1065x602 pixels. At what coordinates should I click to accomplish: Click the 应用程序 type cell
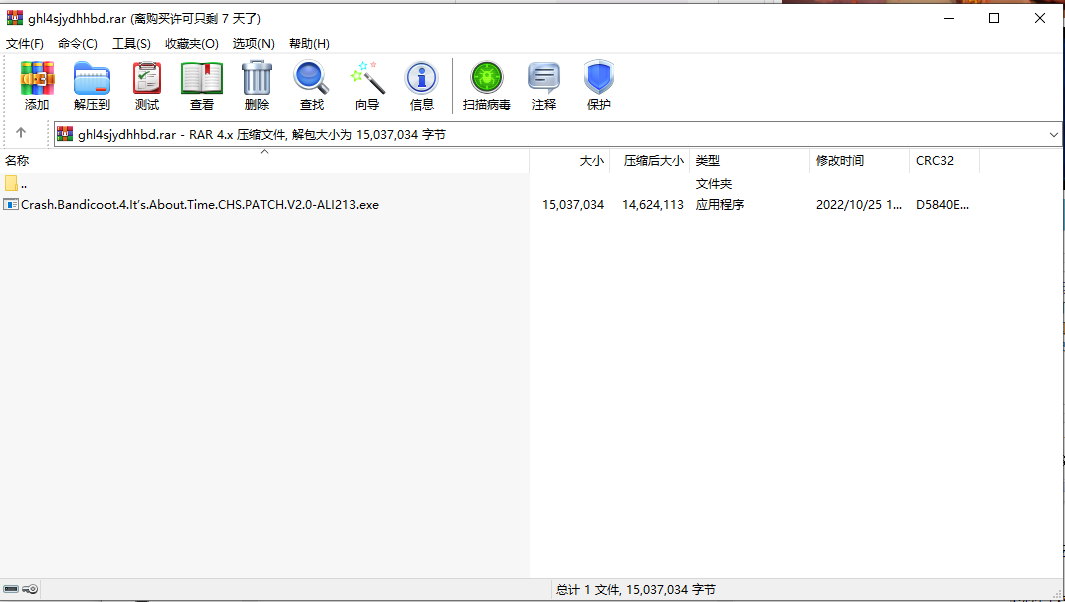720,205
